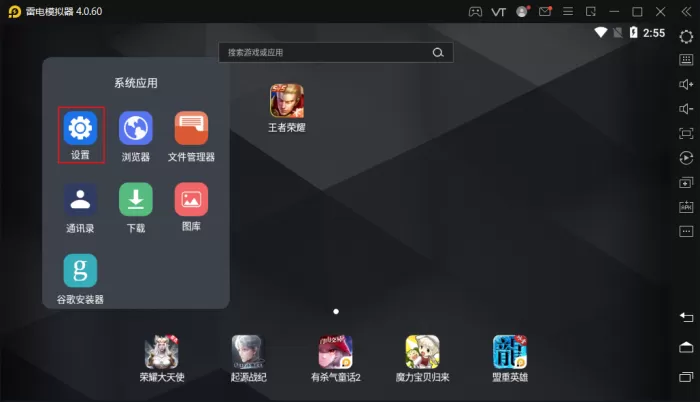Open recent apps button in sidebar
The image size is (700, 402).
coord(686,377)
